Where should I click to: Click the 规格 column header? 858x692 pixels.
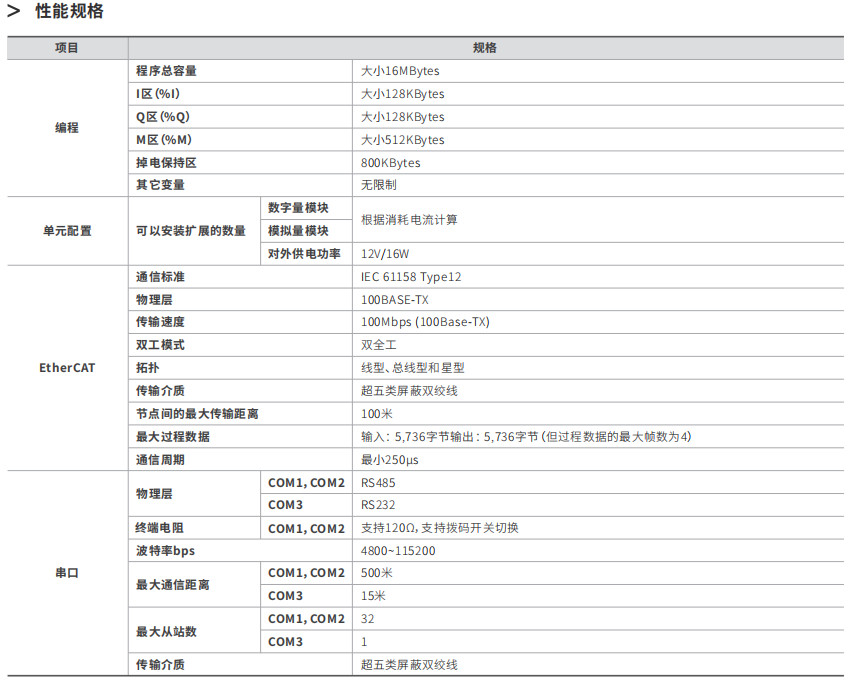pyautogui.click(x=484, y=48)
